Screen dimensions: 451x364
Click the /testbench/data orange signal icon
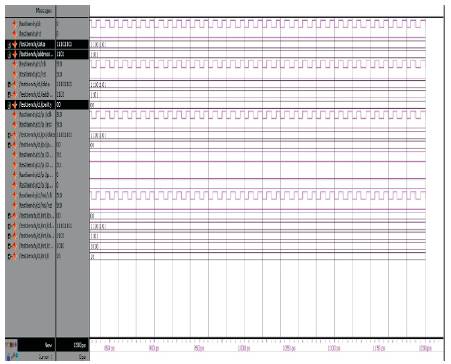pyautogui.click(x=15, y=45)
